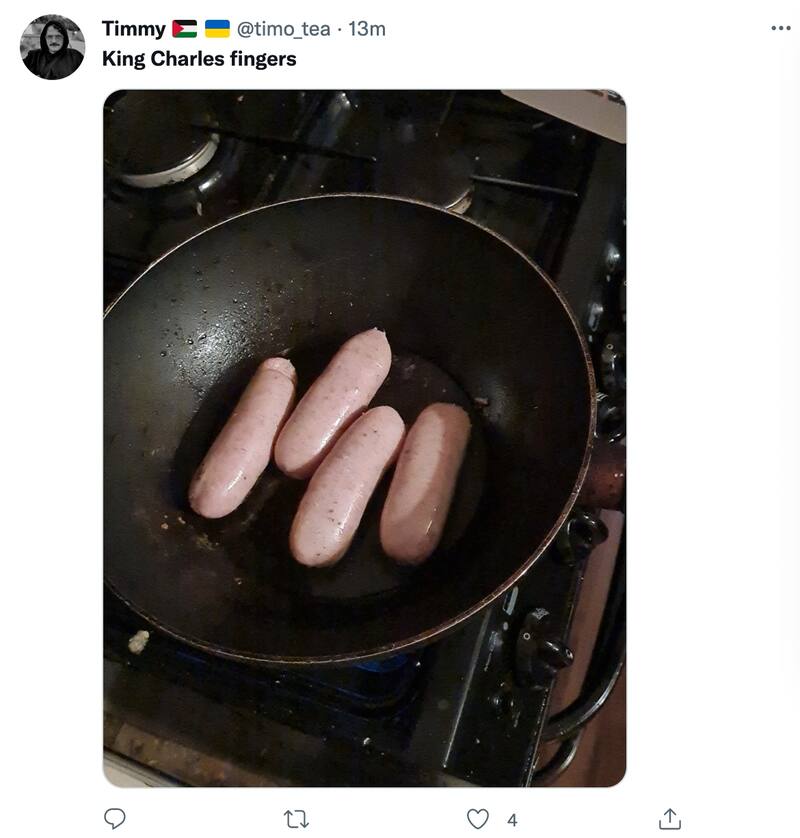
Task: Click the 13m timestamp to open tweet
Action: click(x=366, y=29)
